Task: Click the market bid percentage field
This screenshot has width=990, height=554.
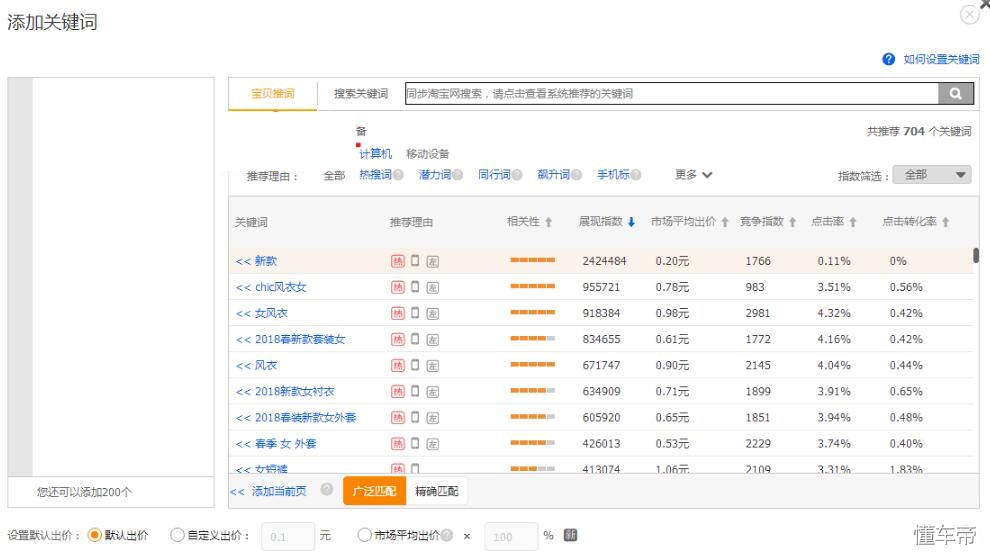Action: (511, 536)
